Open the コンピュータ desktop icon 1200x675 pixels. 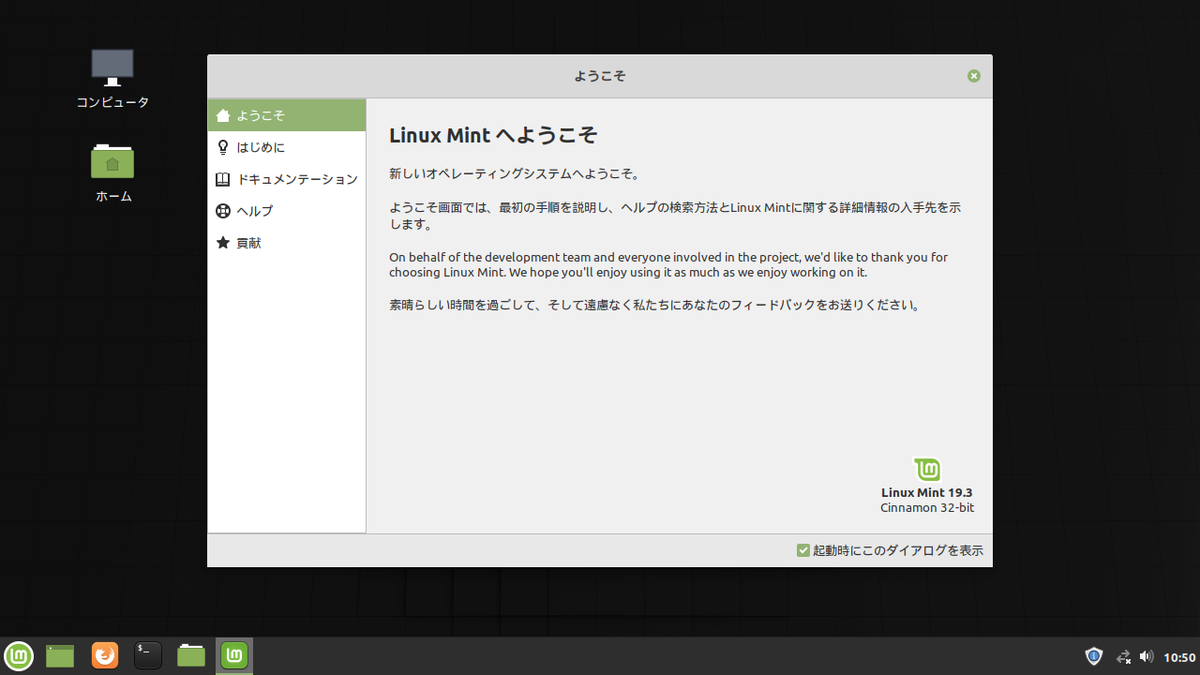[112, 79]
